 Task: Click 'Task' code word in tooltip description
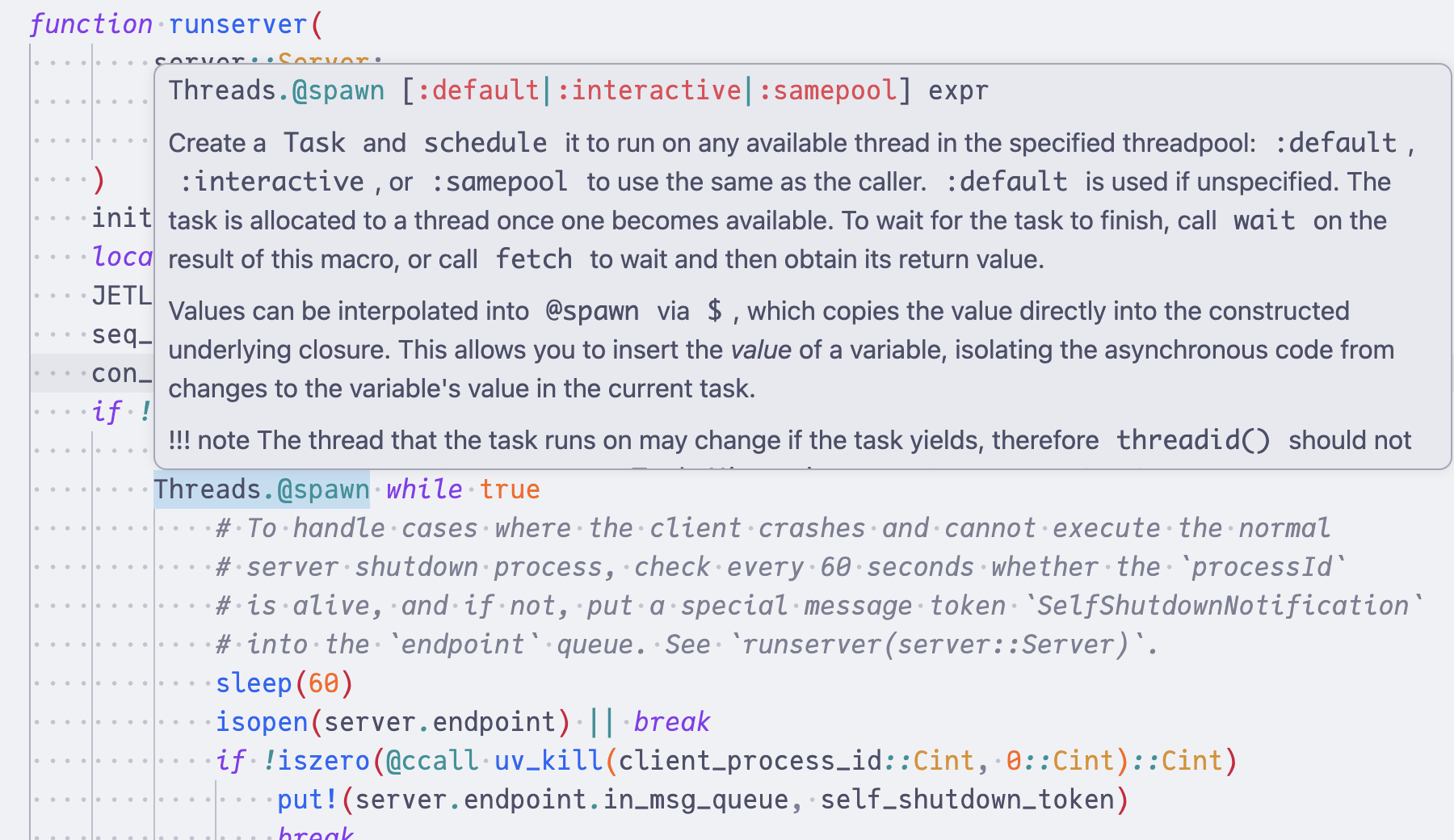314,143
